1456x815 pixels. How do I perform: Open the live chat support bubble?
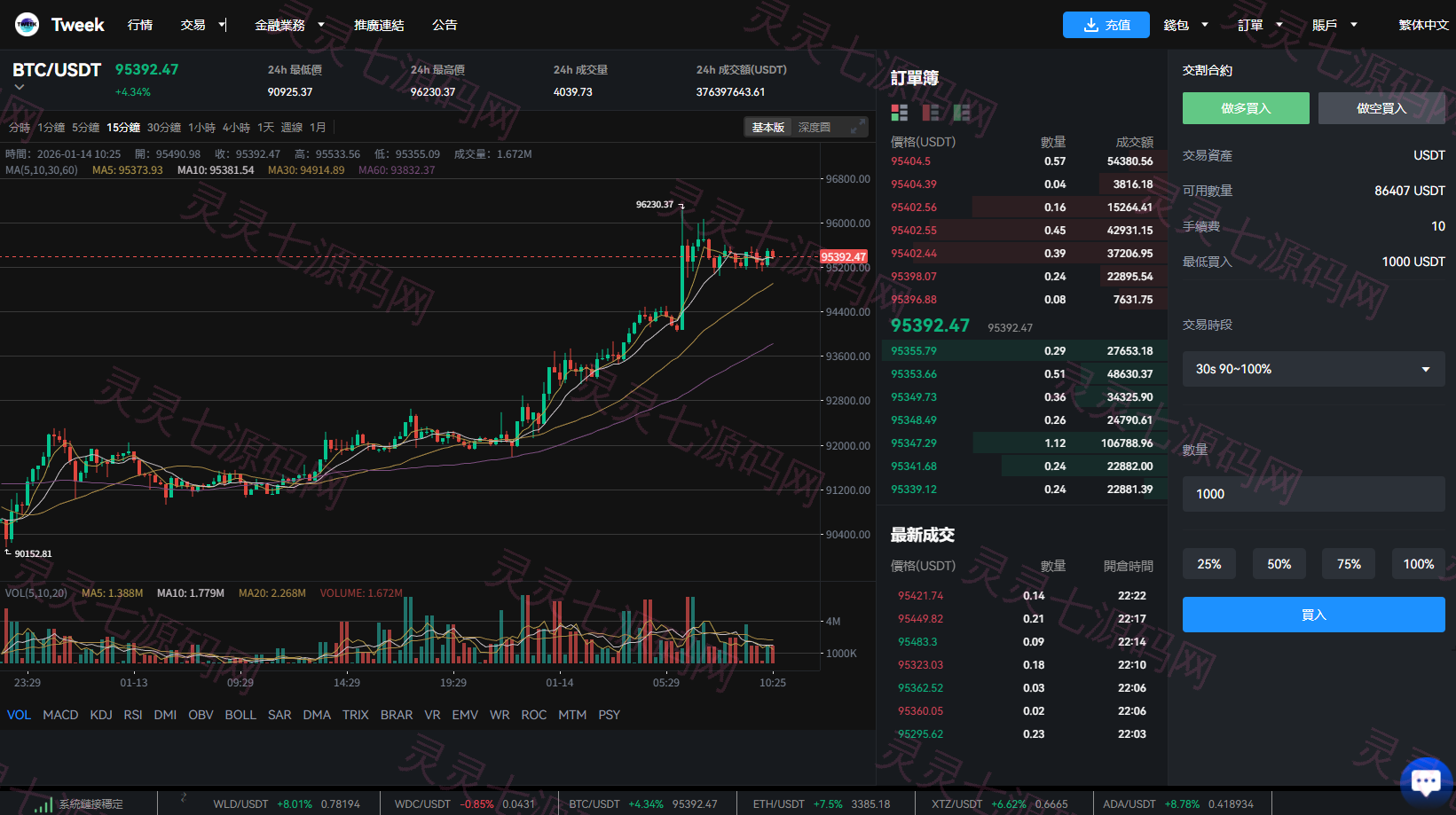click(x=1426, y=781)
